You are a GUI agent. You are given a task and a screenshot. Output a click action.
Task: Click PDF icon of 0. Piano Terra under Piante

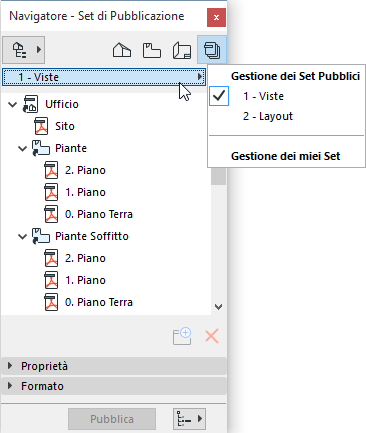(x=51, y=214)
